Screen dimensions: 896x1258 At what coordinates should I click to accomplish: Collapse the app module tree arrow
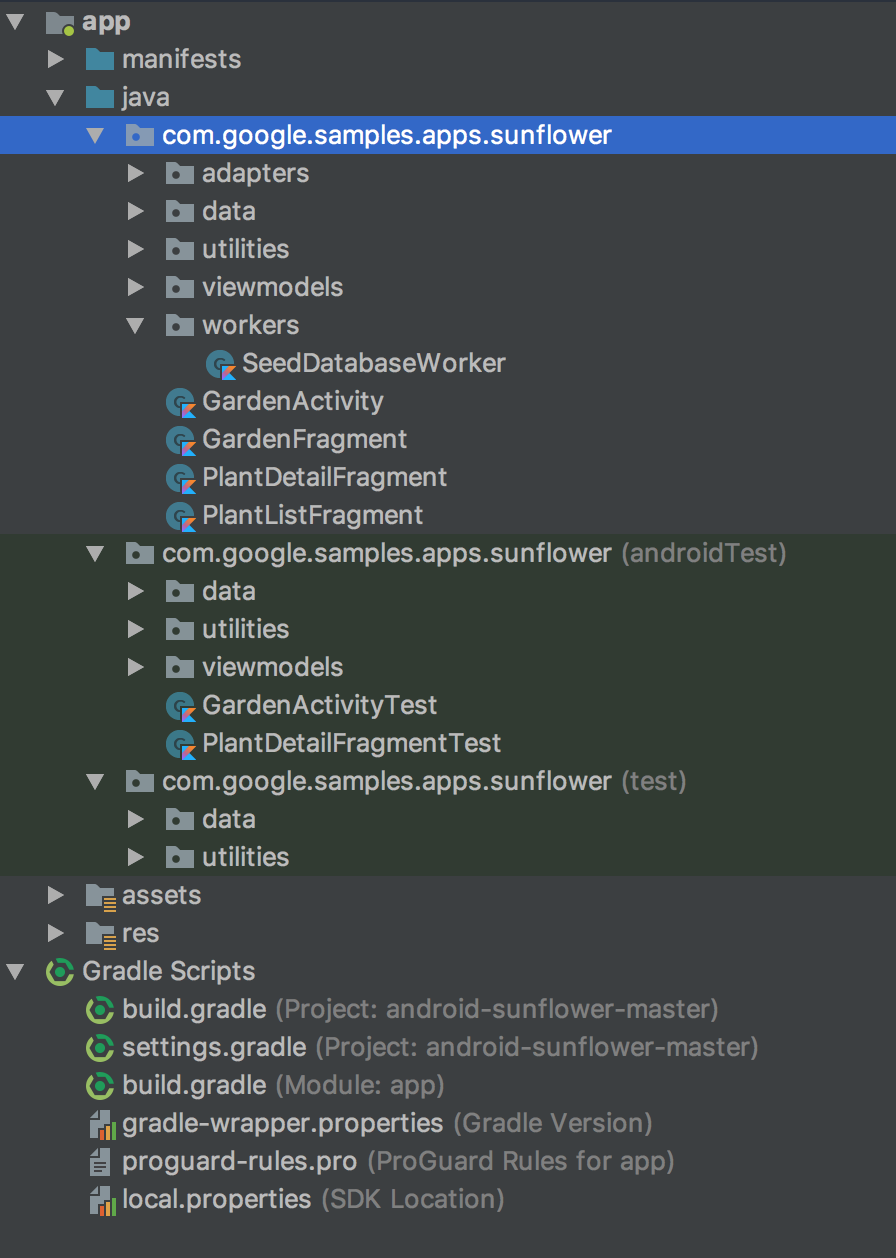coord(16,21)
